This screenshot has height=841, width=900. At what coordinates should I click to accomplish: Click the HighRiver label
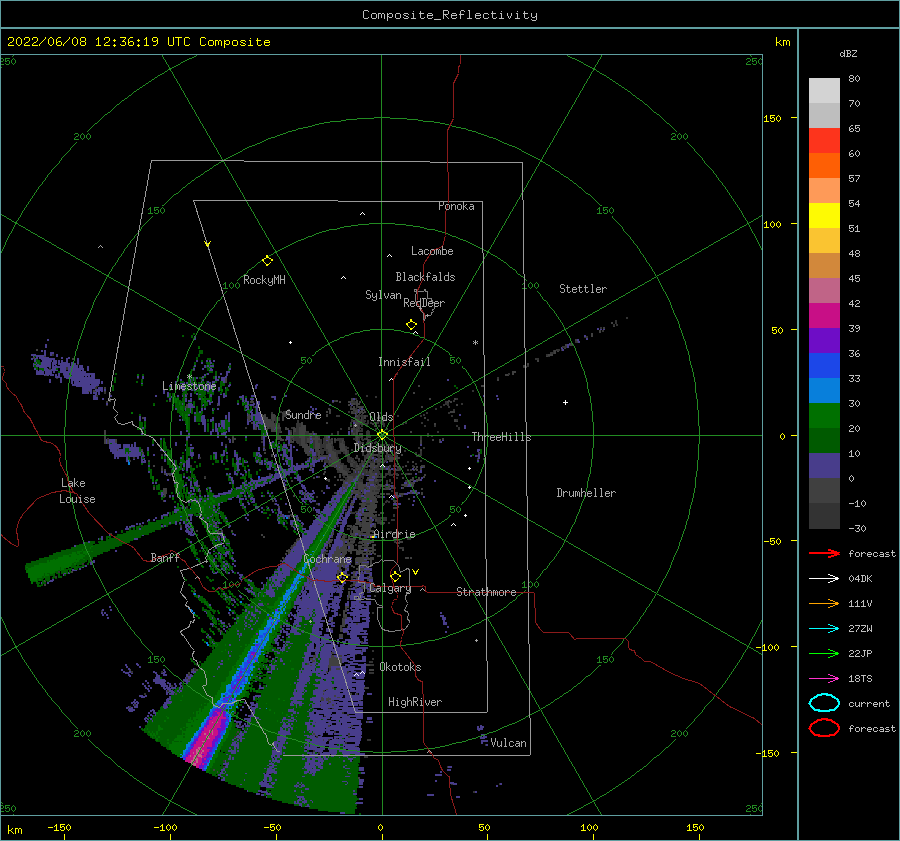[415, 702]
